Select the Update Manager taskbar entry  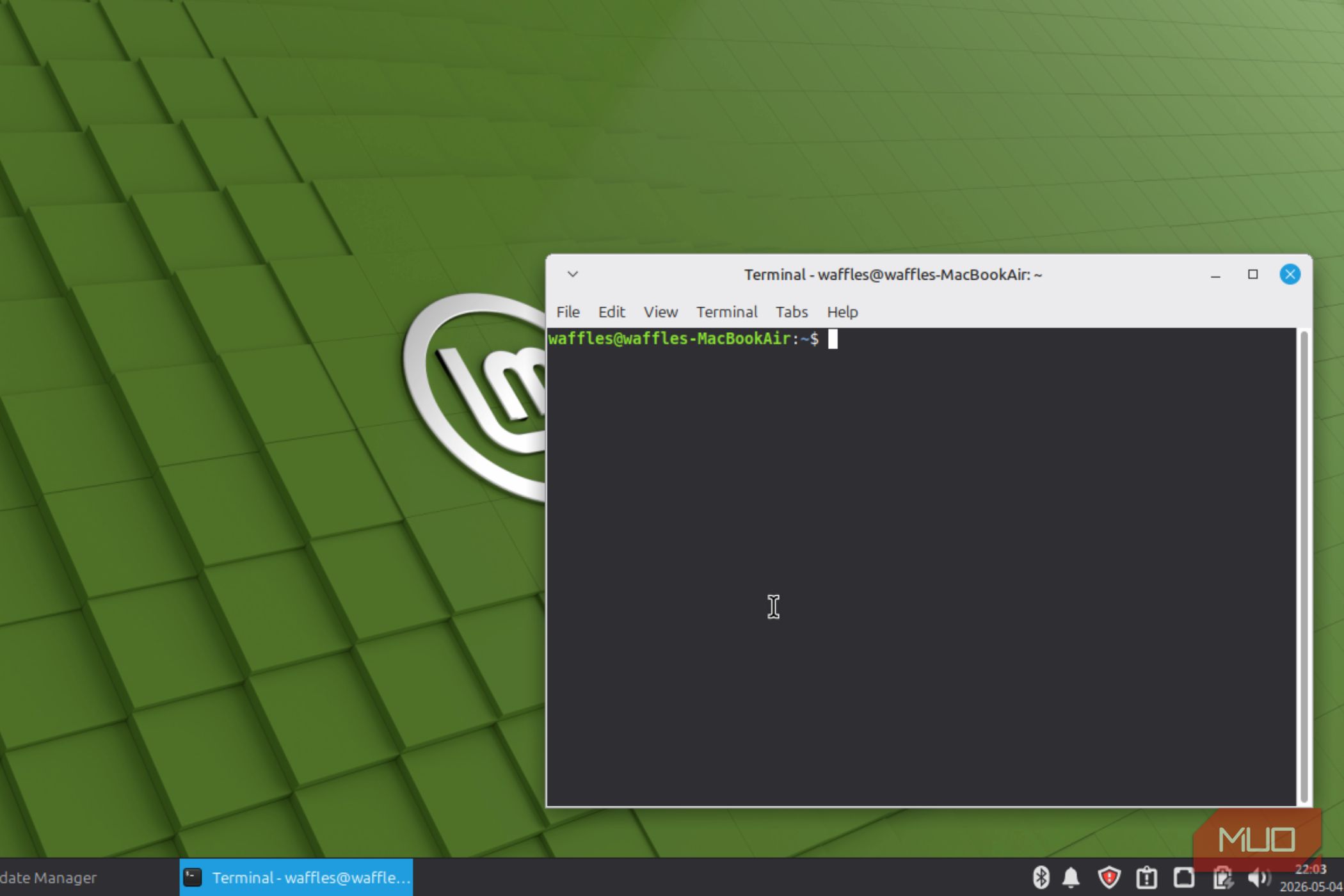coord(48,877)
